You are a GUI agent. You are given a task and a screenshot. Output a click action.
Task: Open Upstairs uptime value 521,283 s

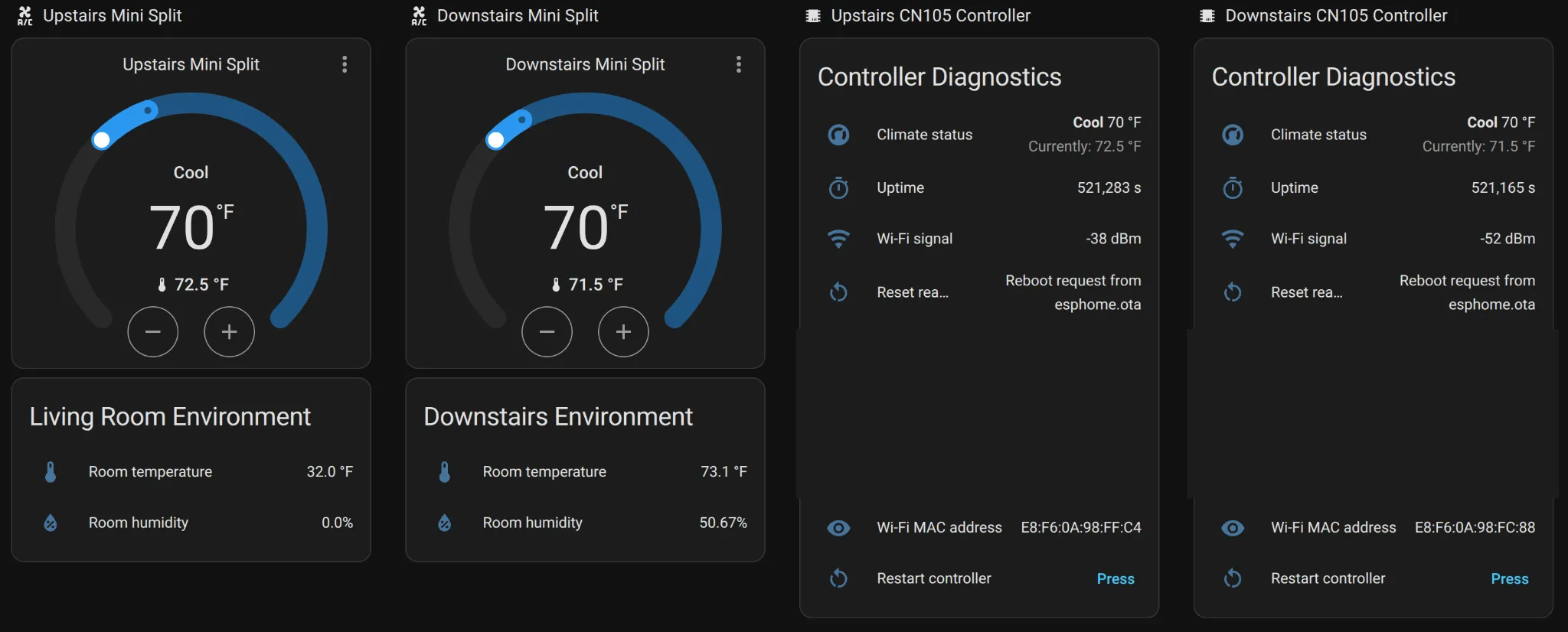click(x=1109, y=187)
